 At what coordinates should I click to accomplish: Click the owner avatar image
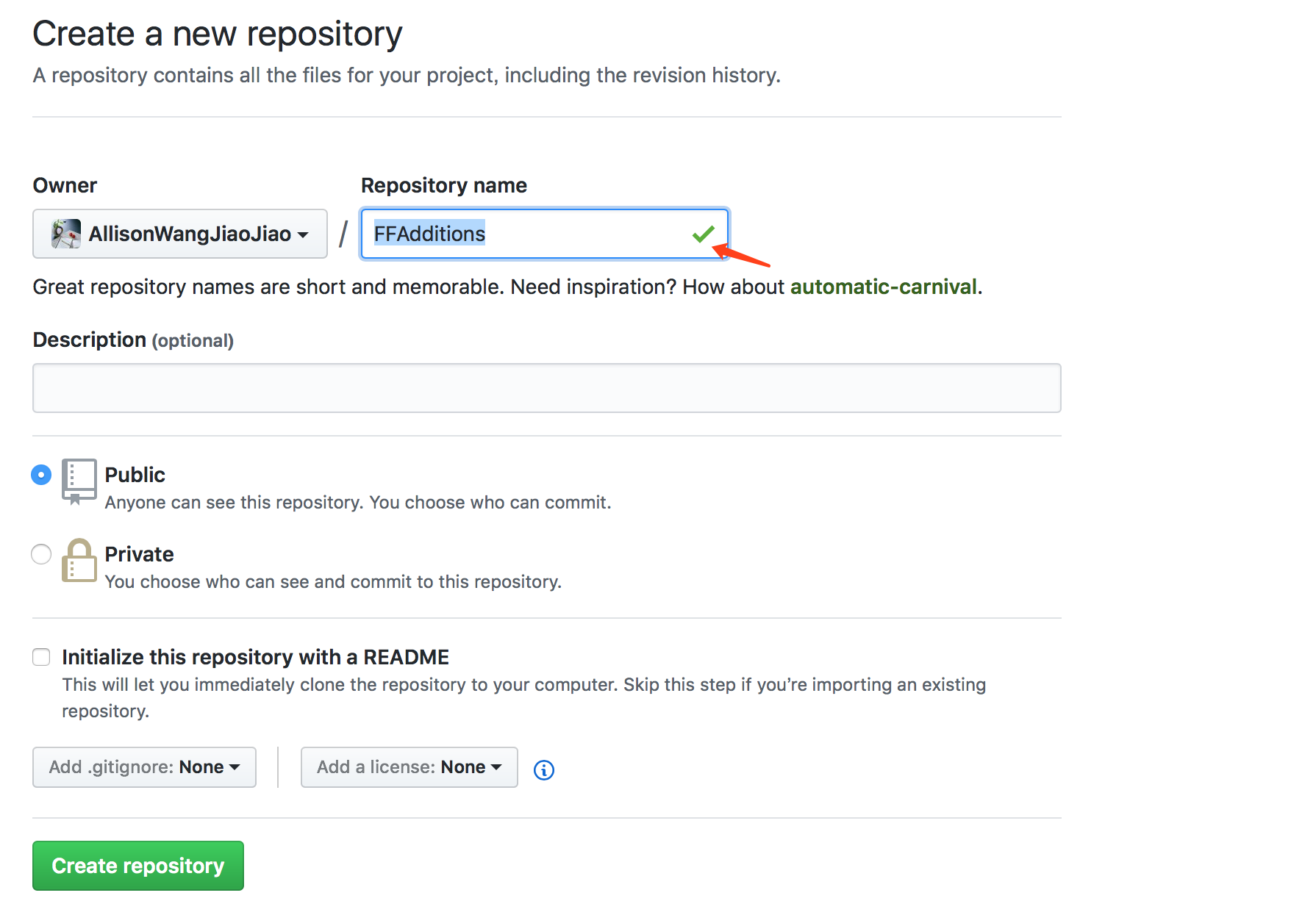pyautogui.click(x=66, y=234)
